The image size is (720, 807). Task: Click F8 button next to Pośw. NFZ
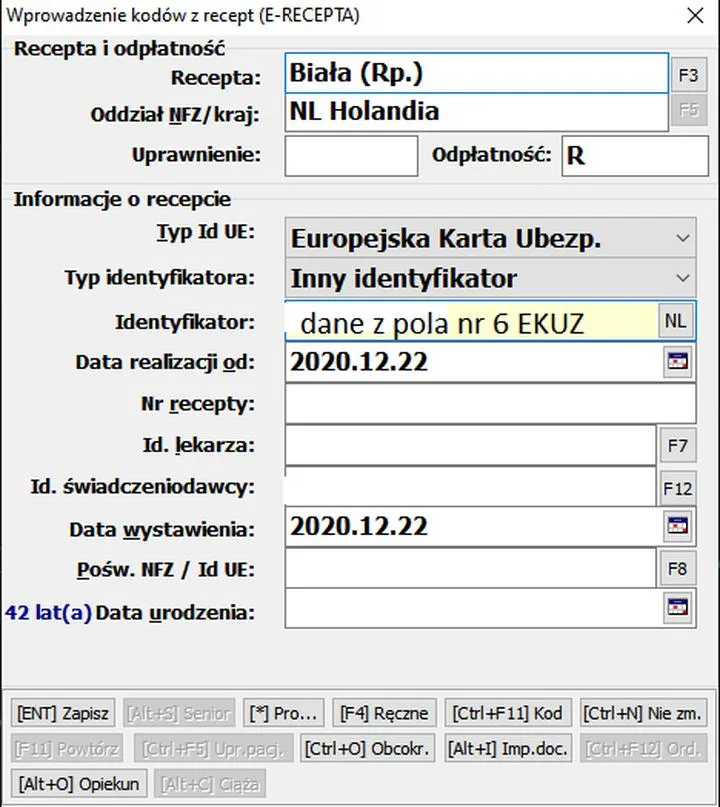click(677, 568)
